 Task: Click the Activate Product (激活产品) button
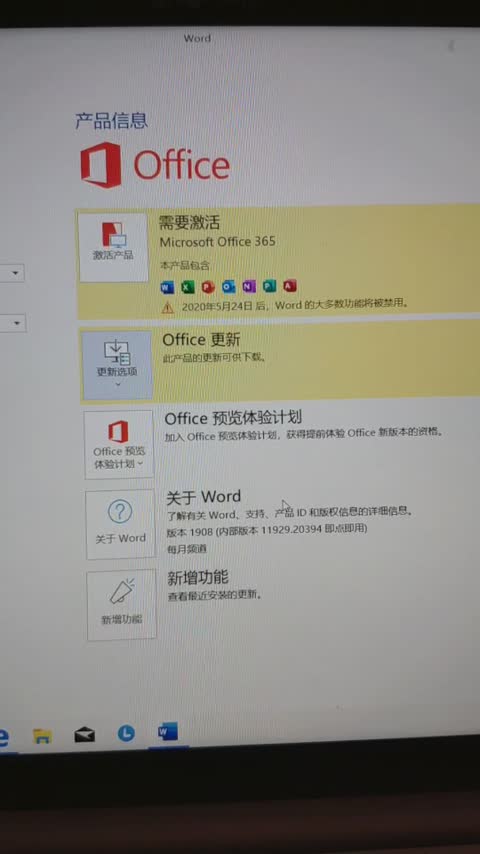113,247
